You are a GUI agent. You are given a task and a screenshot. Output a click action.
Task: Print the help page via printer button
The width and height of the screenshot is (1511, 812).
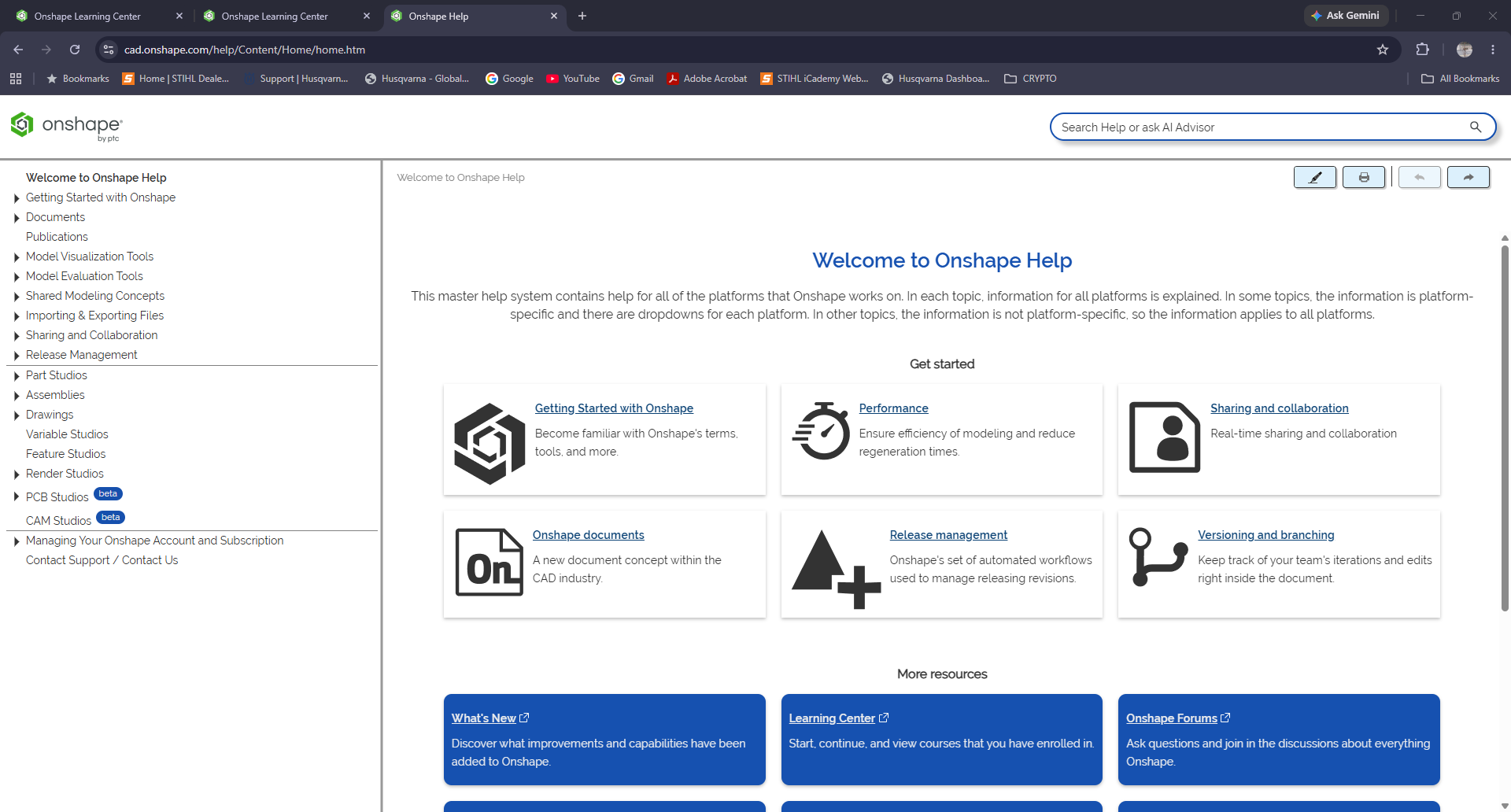[1364, 177]
